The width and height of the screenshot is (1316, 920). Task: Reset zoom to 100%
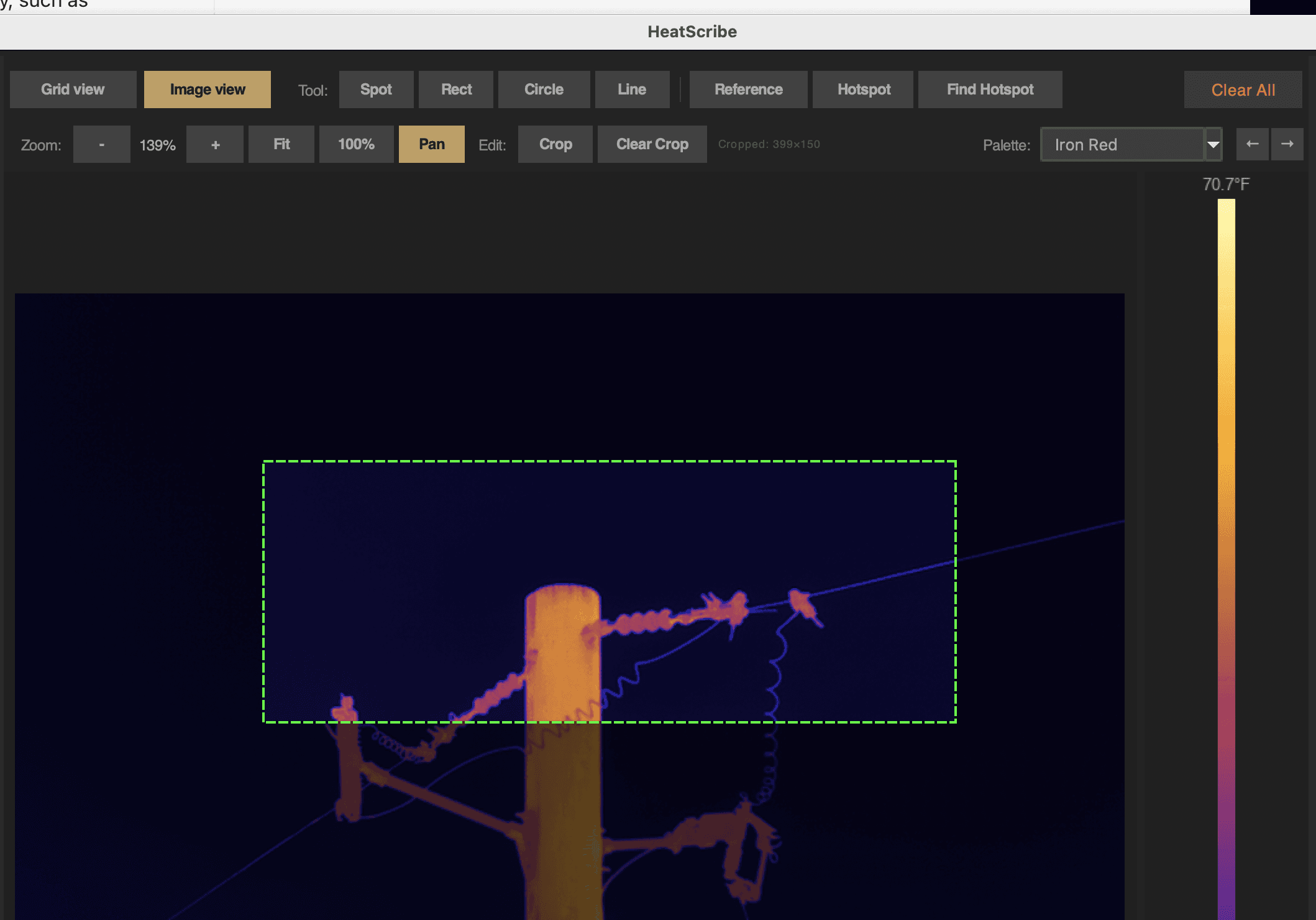pyautogui.click(x=356, y=144)
